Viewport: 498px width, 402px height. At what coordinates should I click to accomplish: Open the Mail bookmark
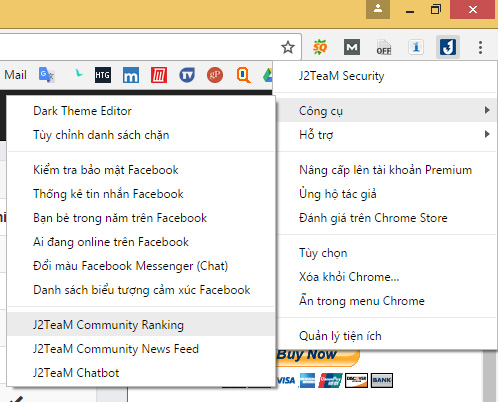[x=15, y=75]
